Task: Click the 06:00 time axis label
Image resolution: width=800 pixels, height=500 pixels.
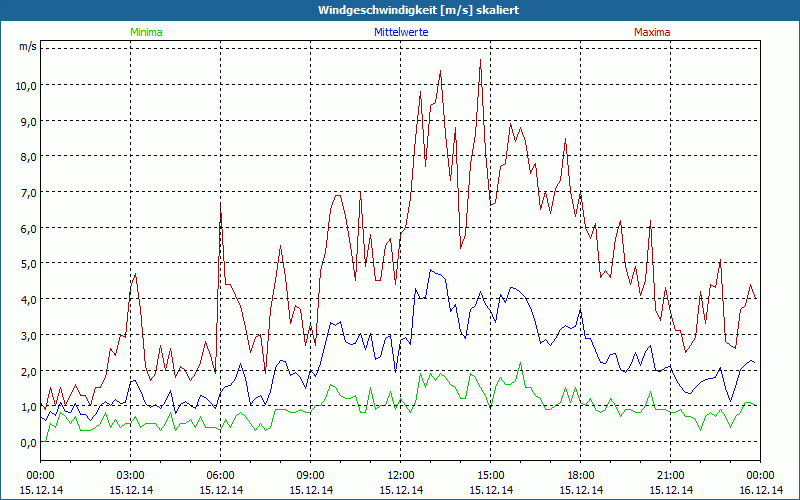Action: 220,476
